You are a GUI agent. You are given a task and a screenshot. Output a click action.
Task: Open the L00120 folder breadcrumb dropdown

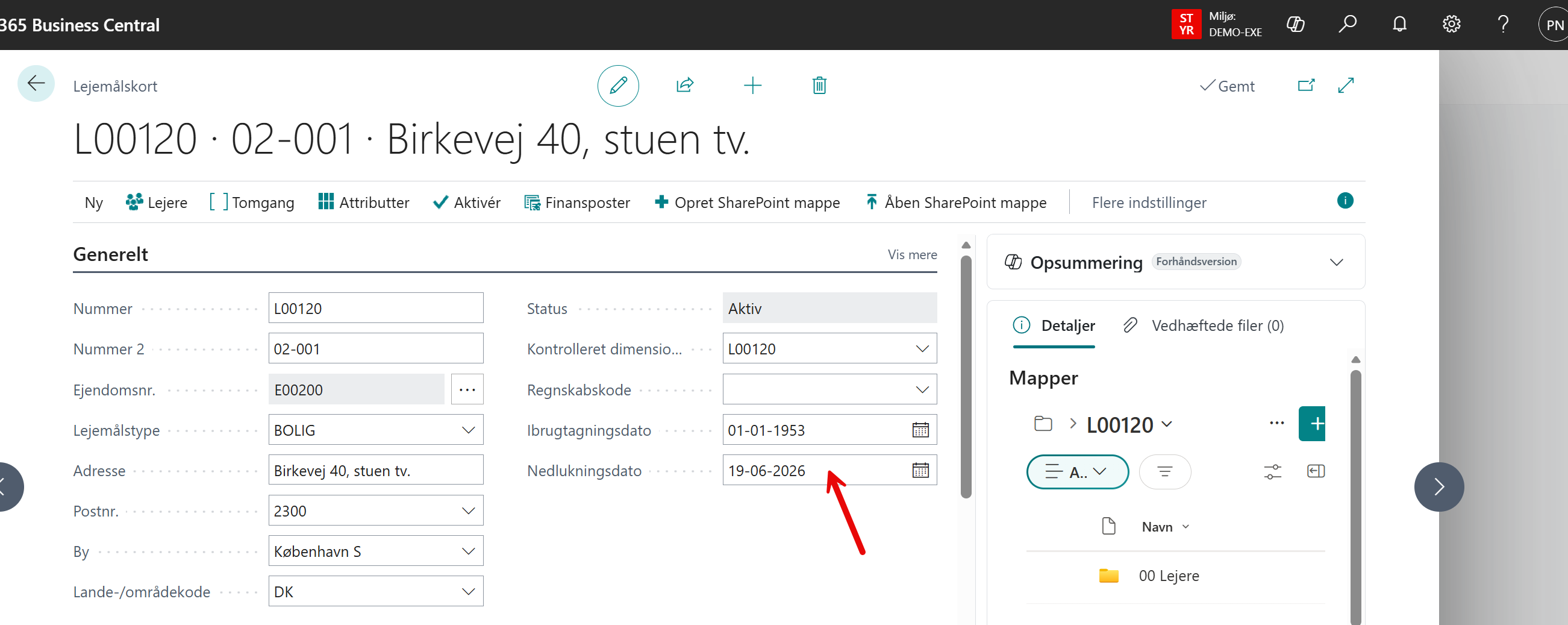click(1128, 424)
